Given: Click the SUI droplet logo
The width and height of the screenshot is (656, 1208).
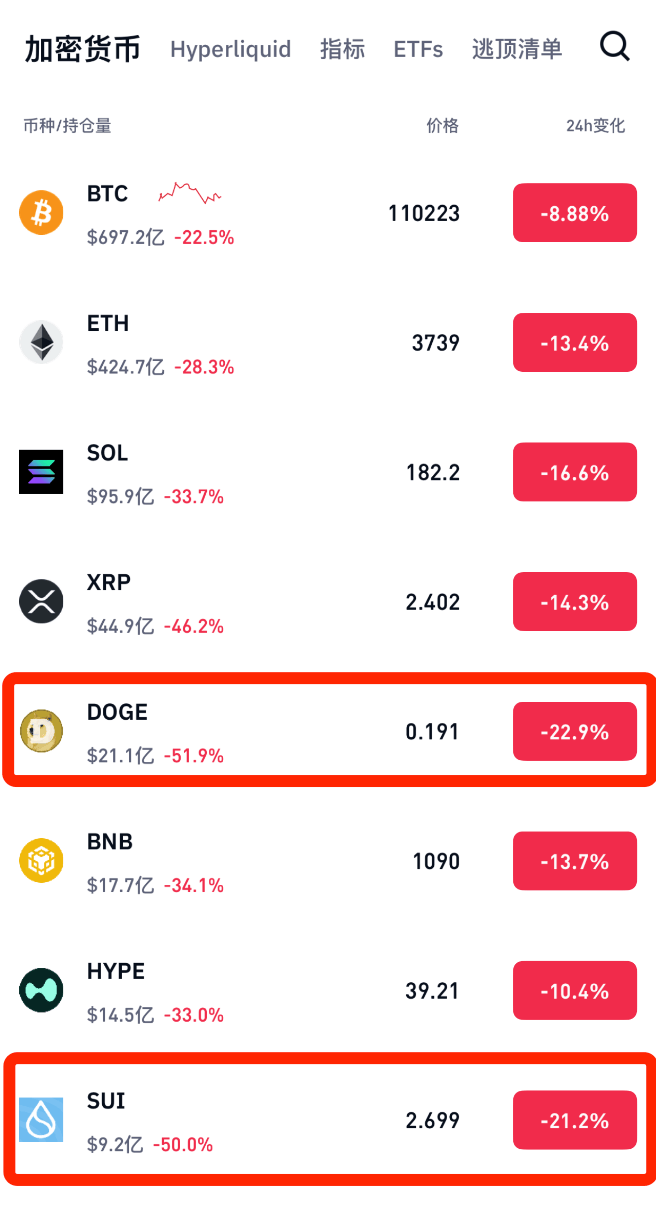Looking at the screenshot, I should (41, 1120).
